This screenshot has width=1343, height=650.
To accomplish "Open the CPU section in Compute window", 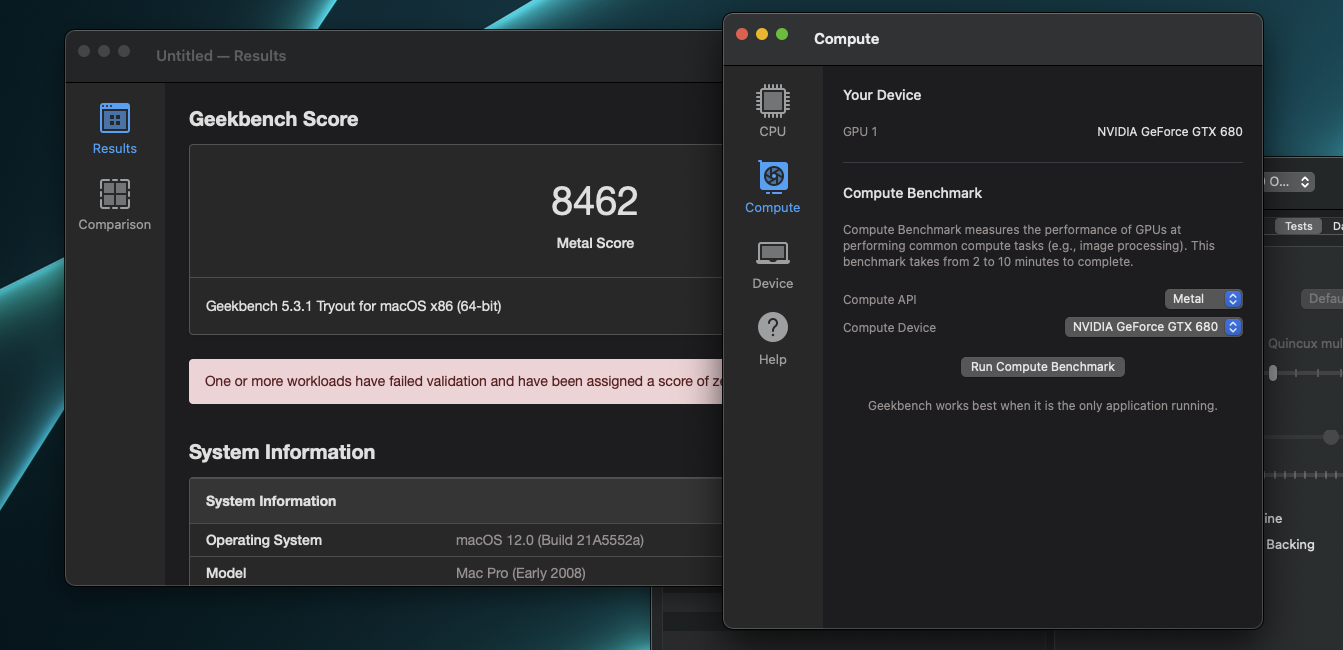I will pyautogui.click(x=772, y=111).
